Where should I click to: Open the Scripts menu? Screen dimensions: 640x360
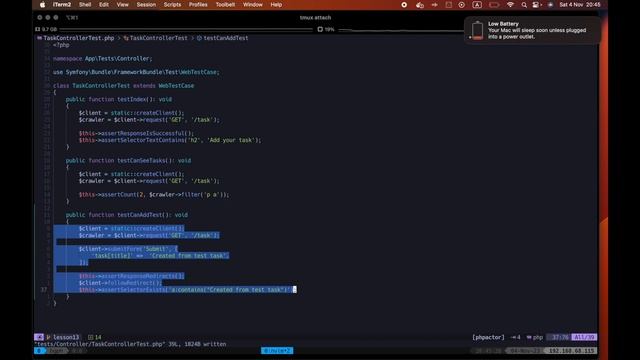point(172,5)
